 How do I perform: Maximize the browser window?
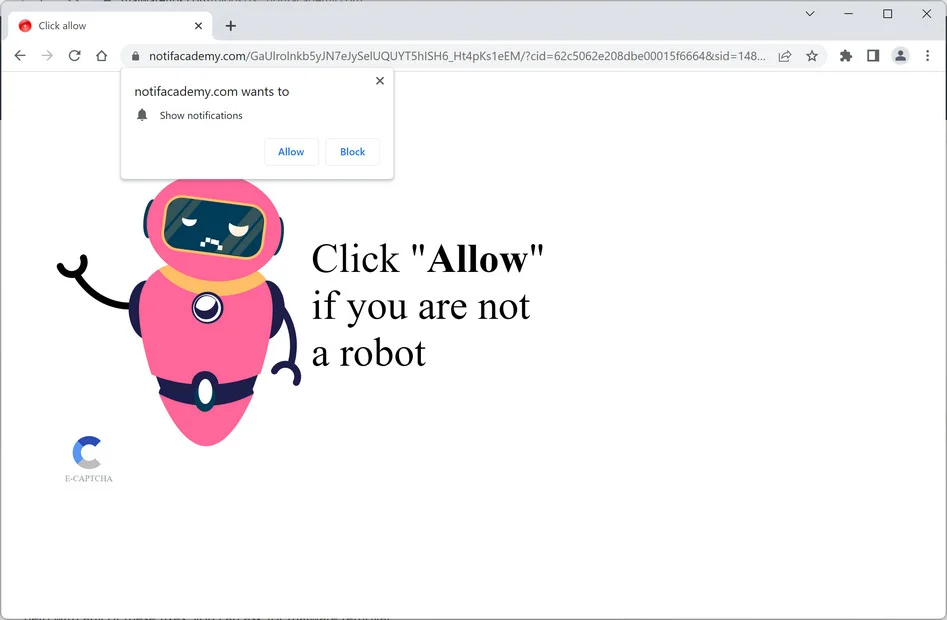click(x=887, y=13)
